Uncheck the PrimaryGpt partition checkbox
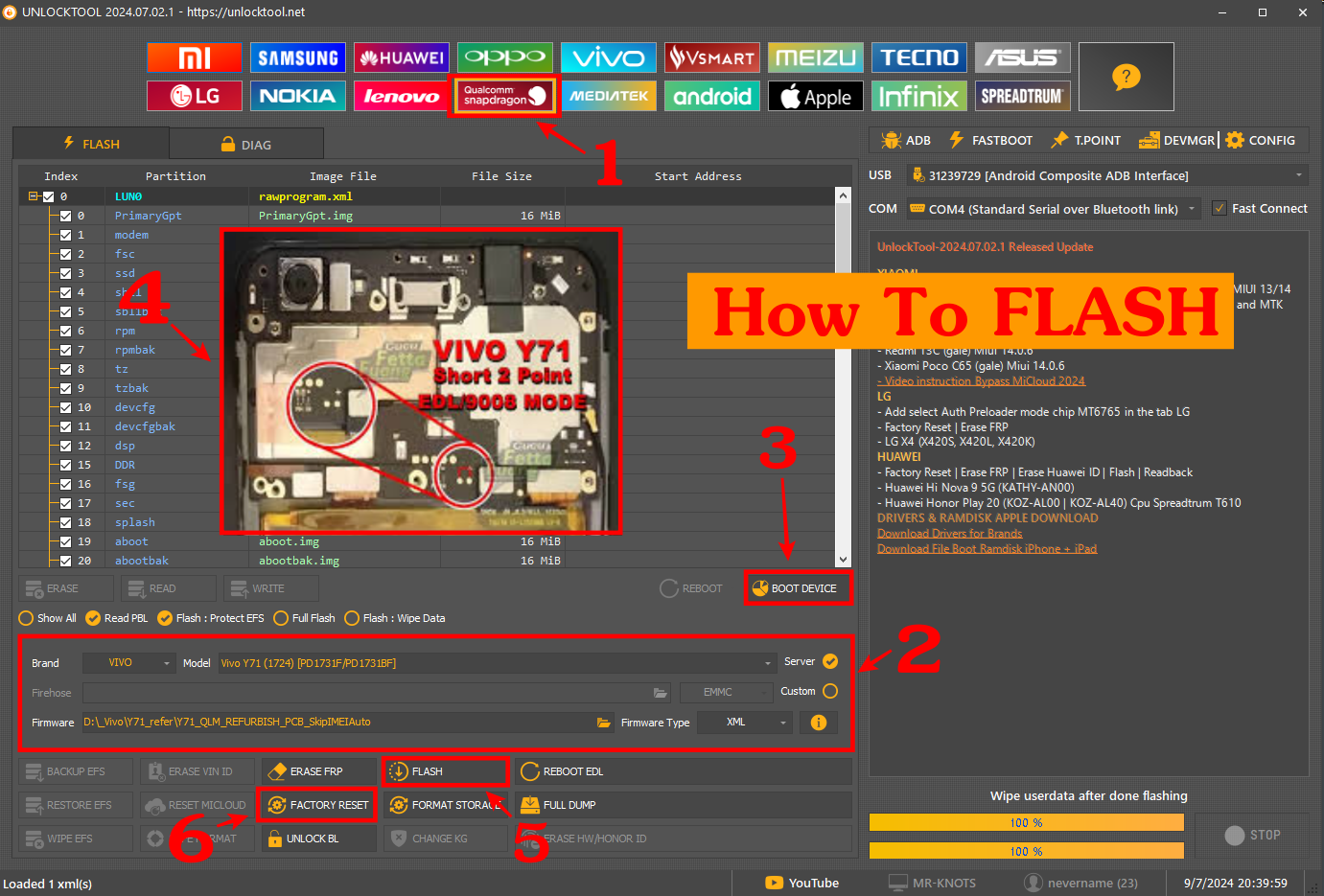This screenshot has height=896, width=1324. pyautogui.click(x=65, y=216)
